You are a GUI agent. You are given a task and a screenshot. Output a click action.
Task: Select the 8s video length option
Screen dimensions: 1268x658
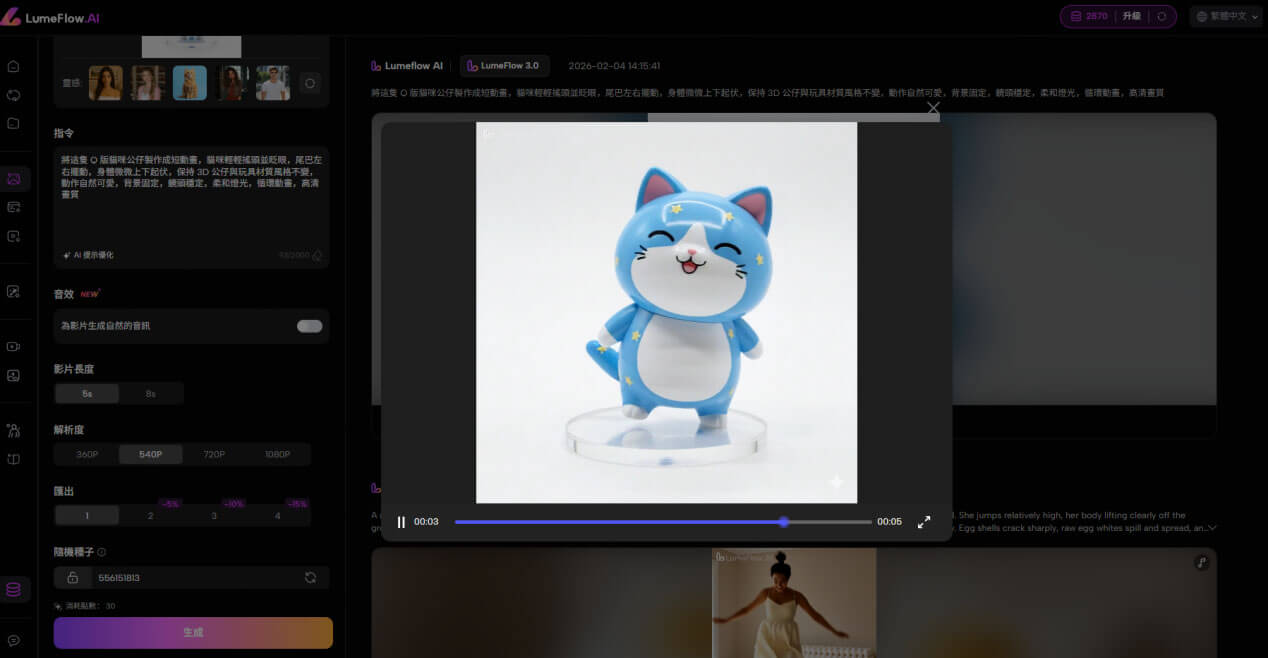click(x=150, y=394)
